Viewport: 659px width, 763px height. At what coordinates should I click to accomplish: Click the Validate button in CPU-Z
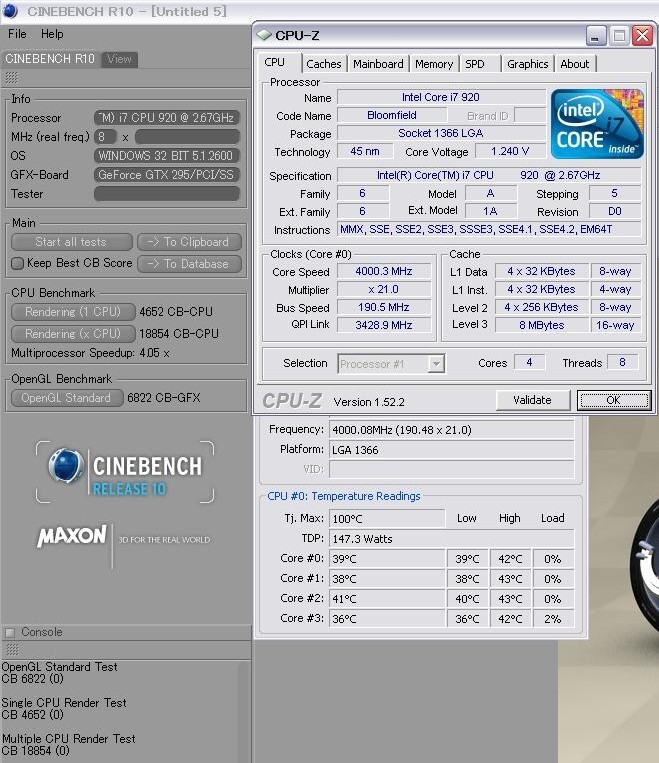[532, 400]
